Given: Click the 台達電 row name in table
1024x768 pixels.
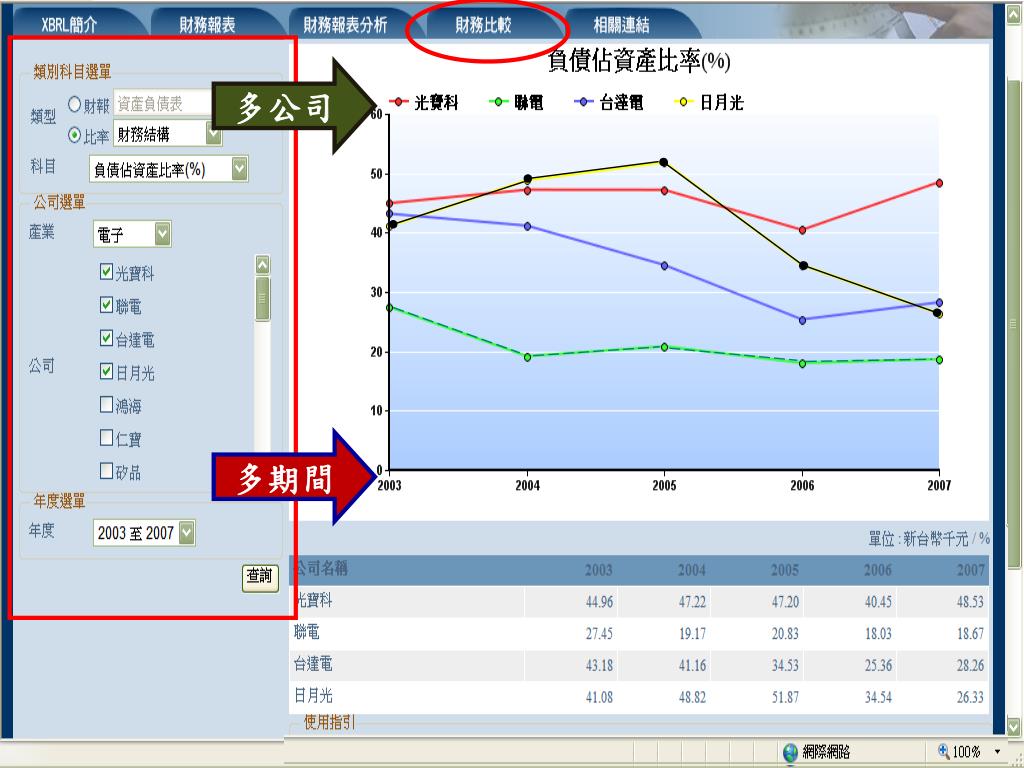Looking at the screenshot, I should pyautogui.click(x=313, y=664).
